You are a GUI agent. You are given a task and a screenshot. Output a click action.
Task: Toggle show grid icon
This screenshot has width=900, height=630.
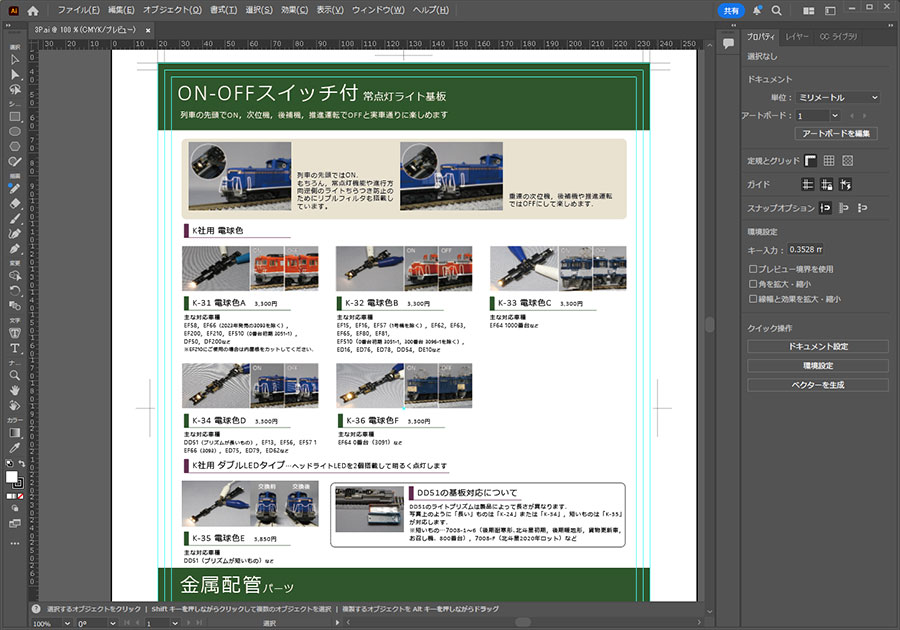click(829, 161)
